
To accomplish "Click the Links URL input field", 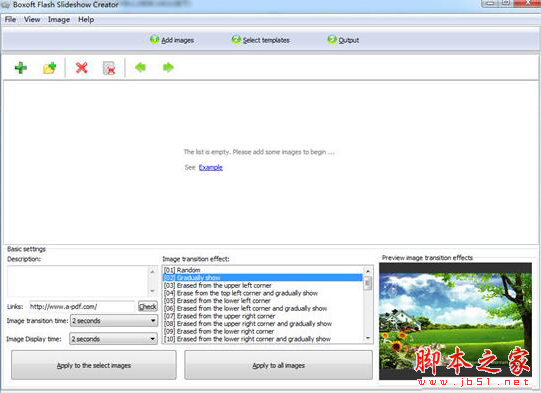I will click(82, 306).
